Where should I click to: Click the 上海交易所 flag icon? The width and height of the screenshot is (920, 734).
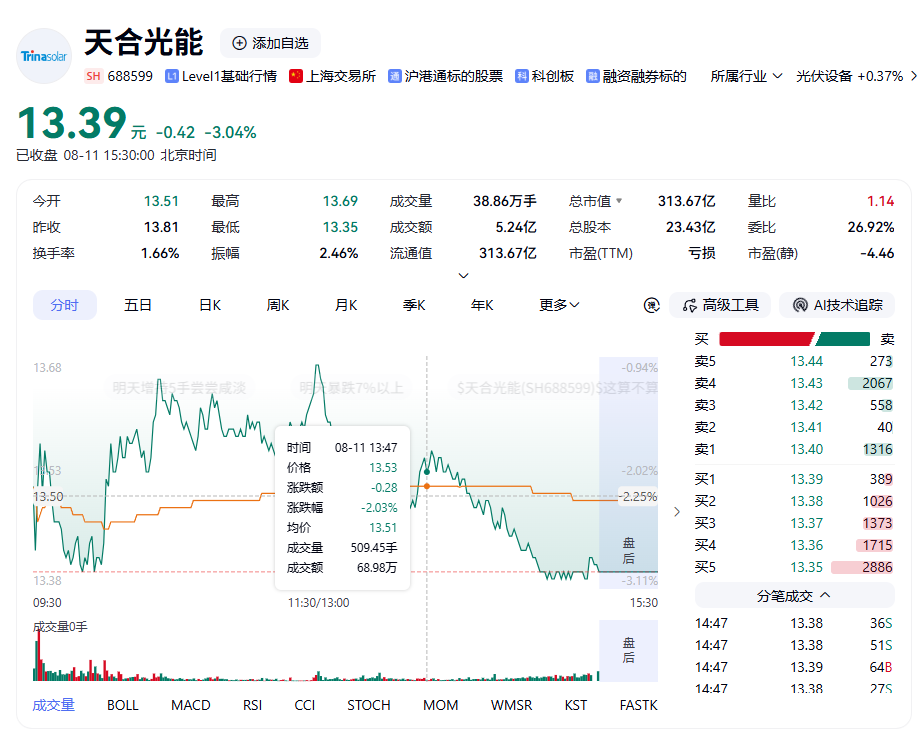coord(296,77)
